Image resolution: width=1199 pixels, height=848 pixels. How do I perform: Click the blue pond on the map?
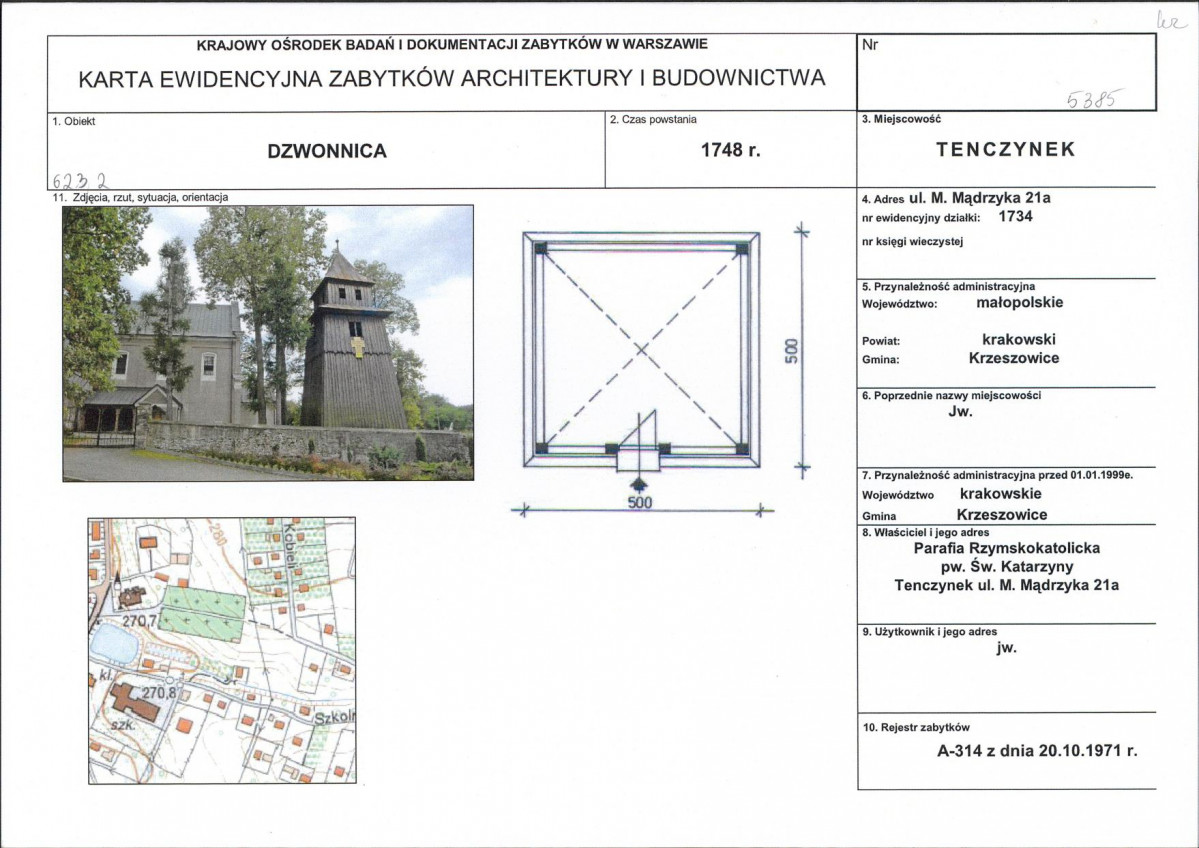(114, 643)
